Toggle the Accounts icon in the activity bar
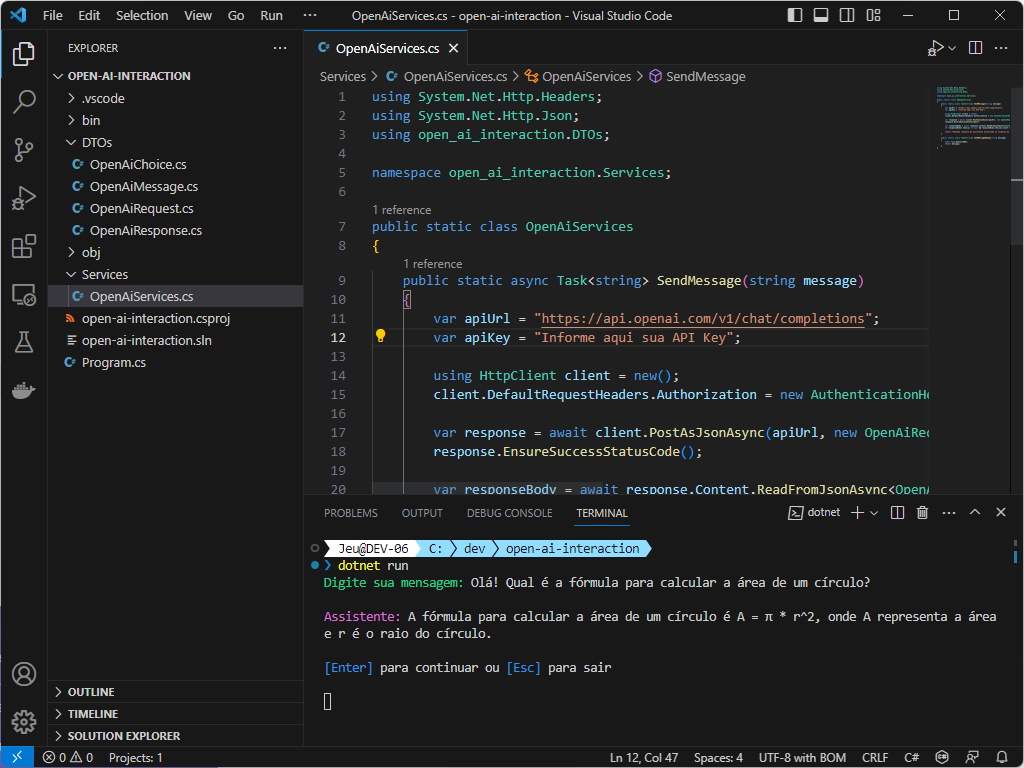 click(24, 674)
